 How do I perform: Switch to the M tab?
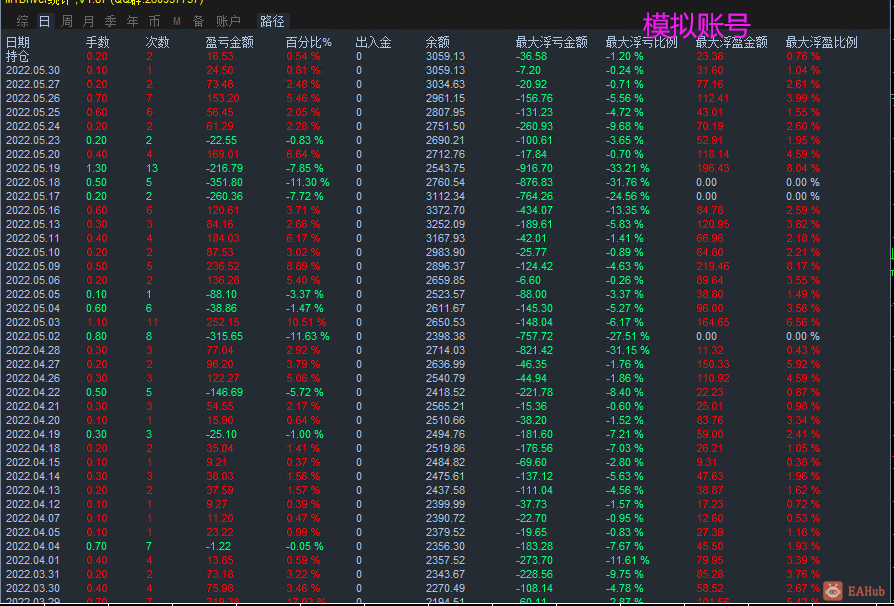177,21
